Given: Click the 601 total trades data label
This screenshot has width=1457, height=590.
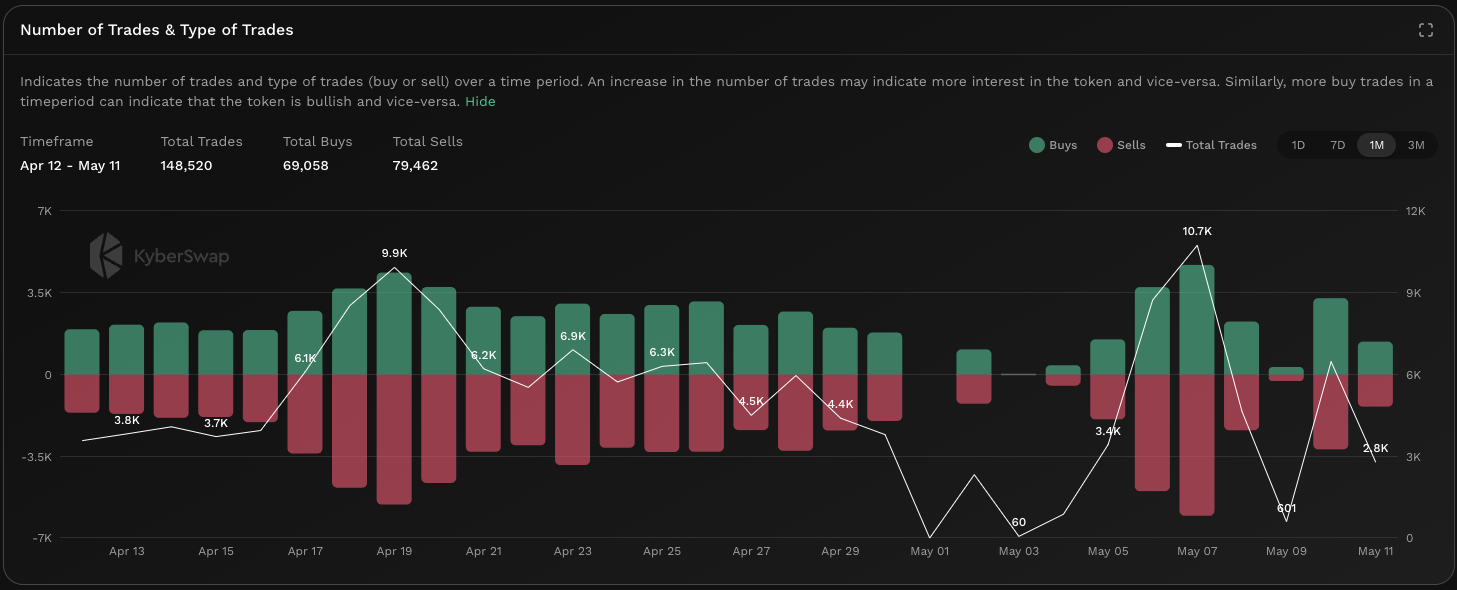Looking at the screenshot, I should [1286, 508].
